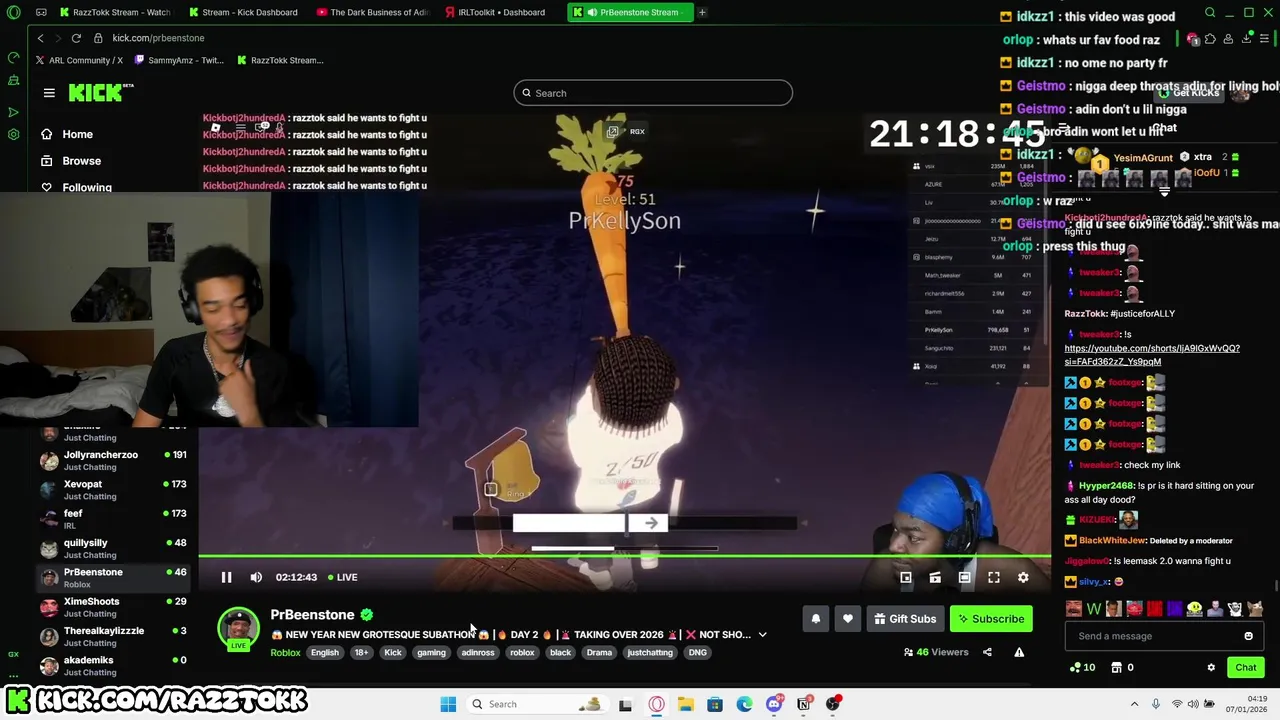Open RazzTokk Stream bookmark
Screen dimensions: 1280x720
pos(280,60)
